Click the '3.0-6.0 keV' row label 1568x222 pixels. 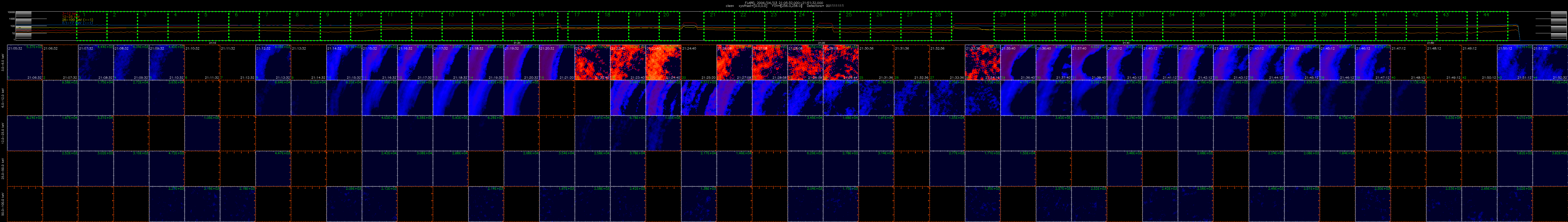tap(3, 62)
